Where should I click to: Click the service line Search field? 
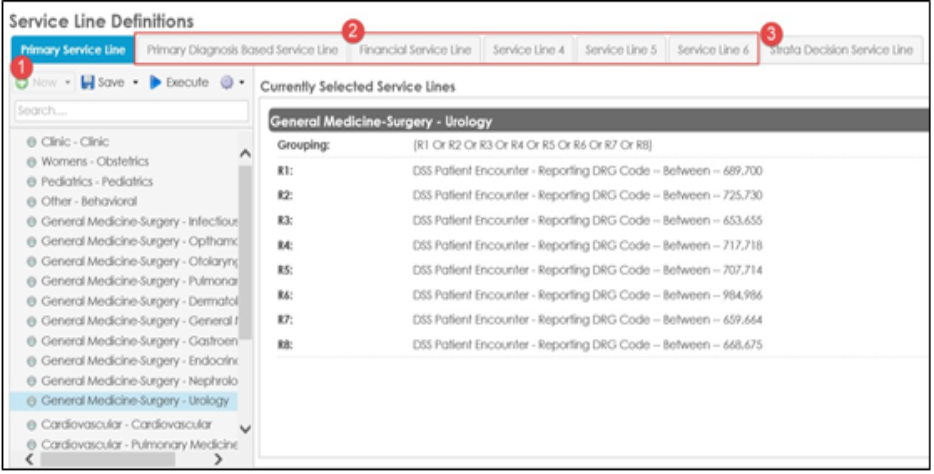(131, 111)
